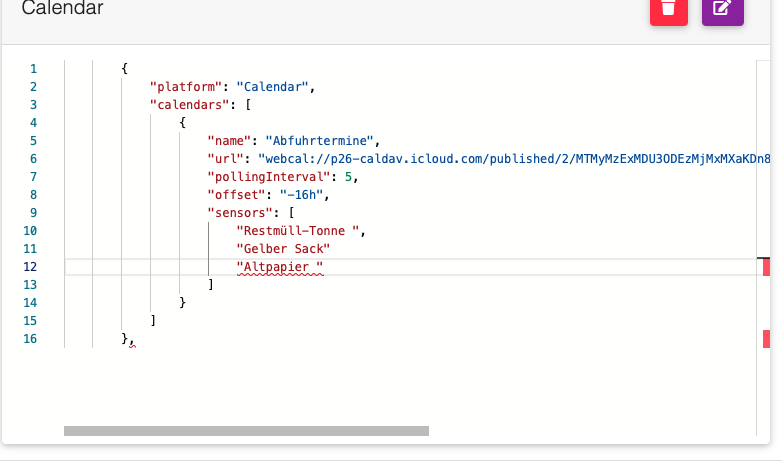Click the "calendars" key on line 3

coord(186,104)
